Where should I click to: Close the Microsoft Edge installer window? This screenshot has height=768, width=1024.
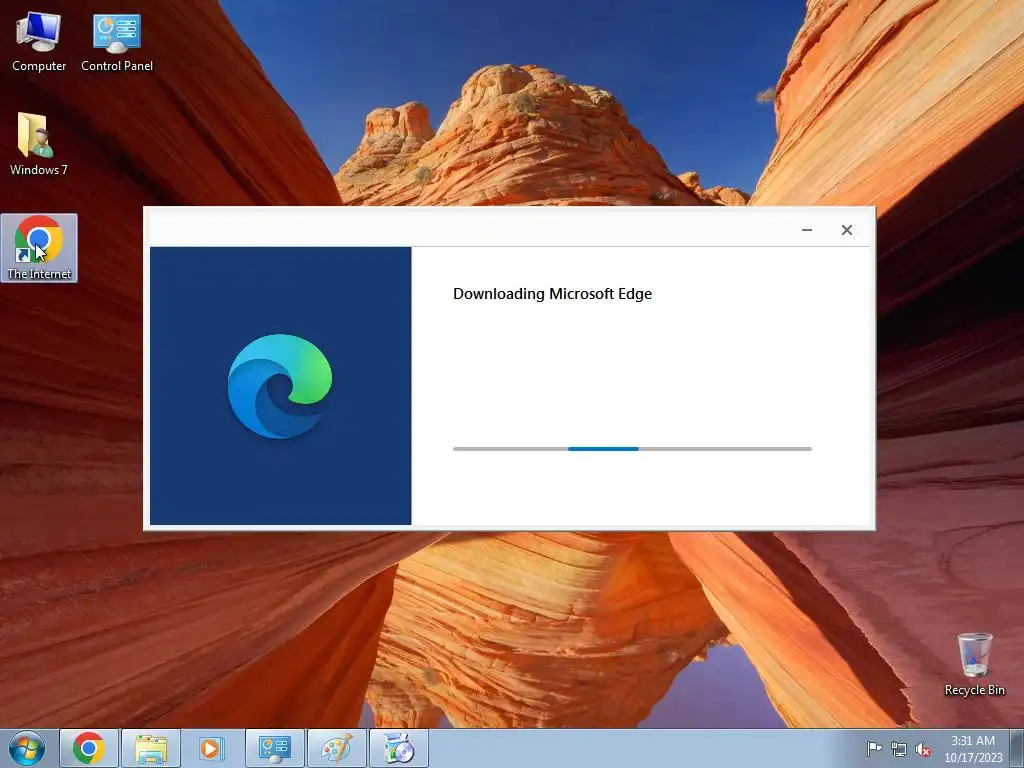(847, 230)
